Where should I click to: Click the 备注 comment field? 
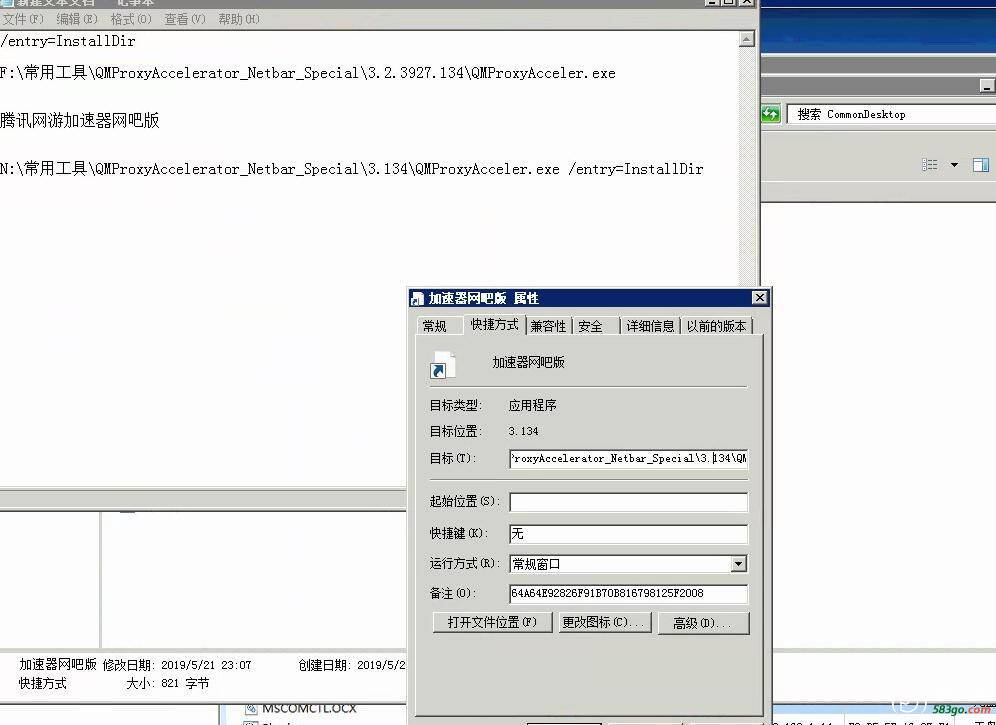[628, 593]
